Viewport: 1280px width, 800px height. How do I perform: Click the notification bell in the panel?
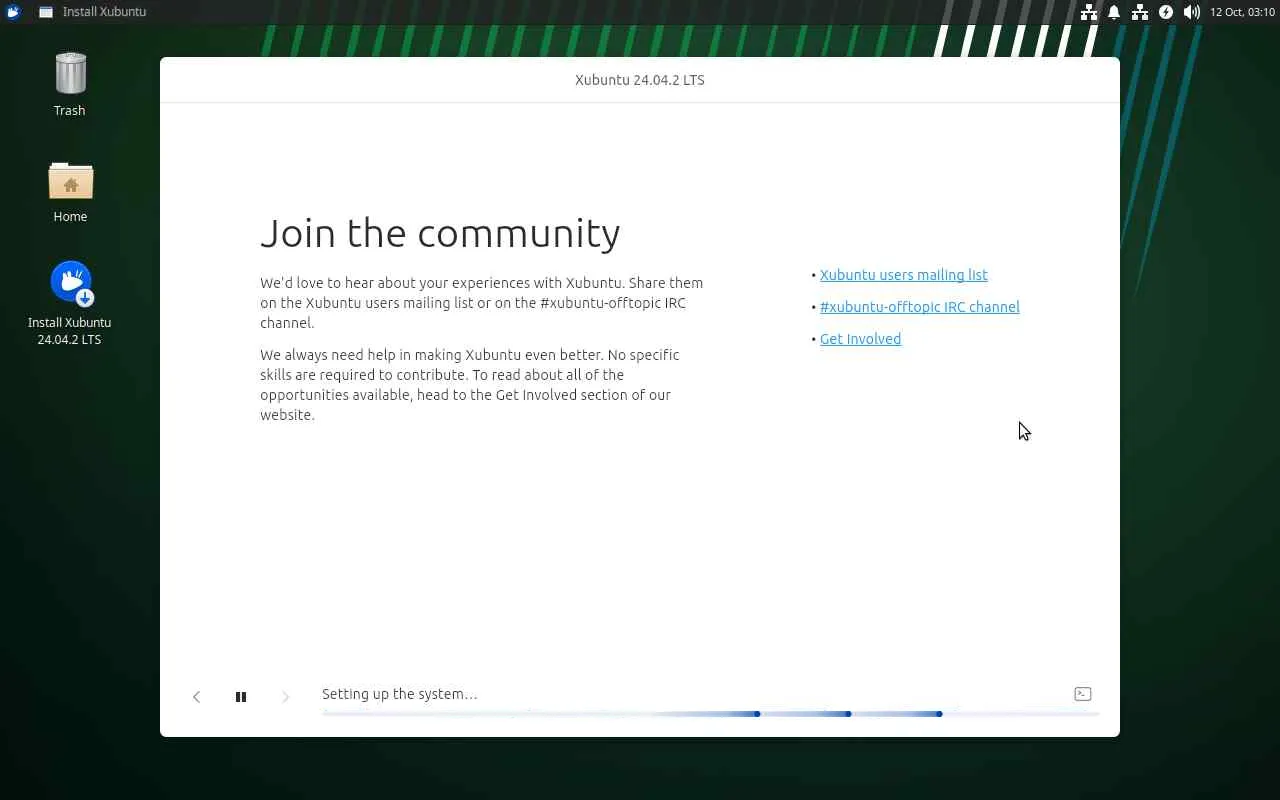(x=1114, y=12)
